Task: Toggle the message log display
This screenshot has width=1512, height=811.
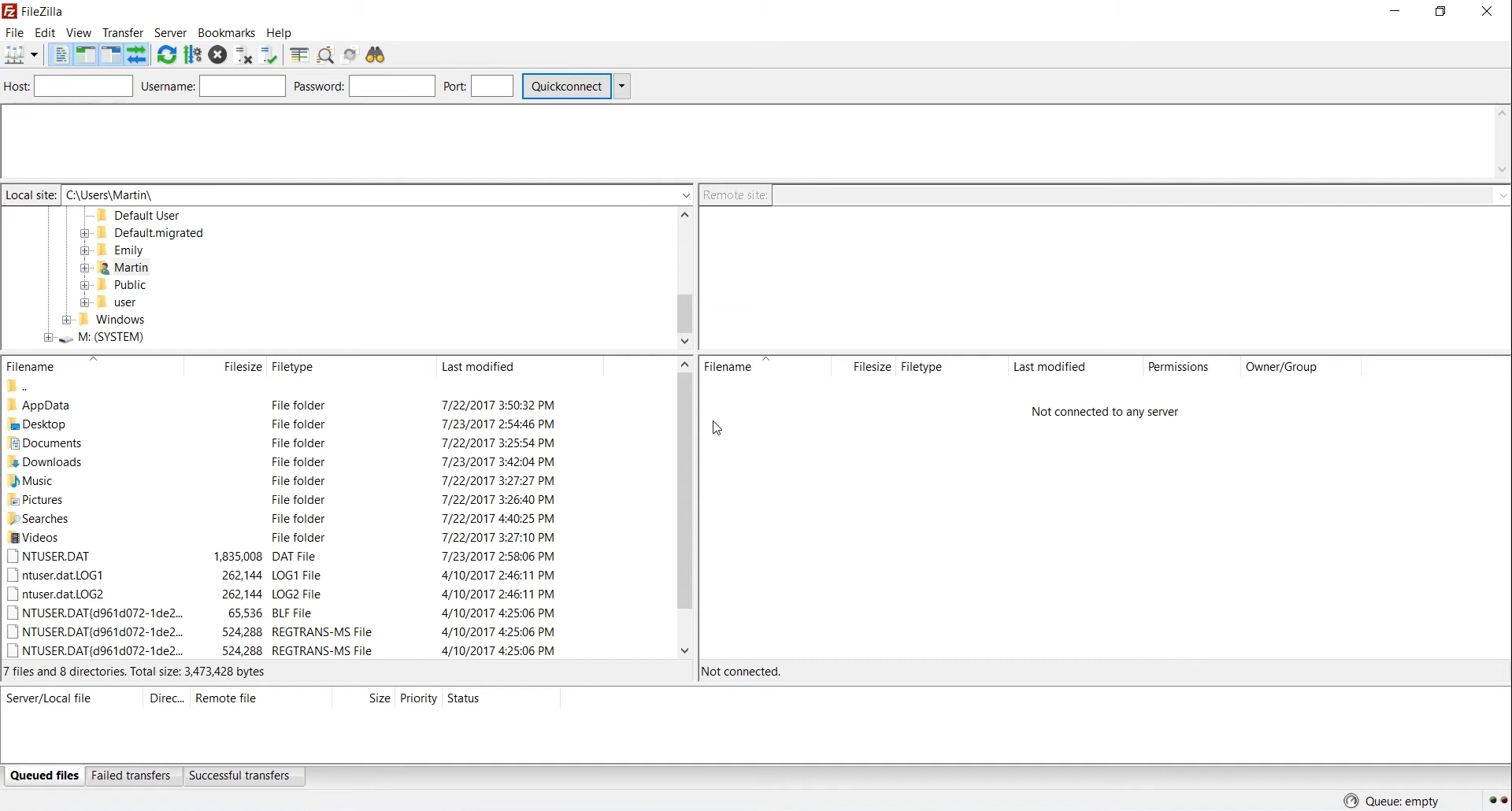Action: click(61, 55)
